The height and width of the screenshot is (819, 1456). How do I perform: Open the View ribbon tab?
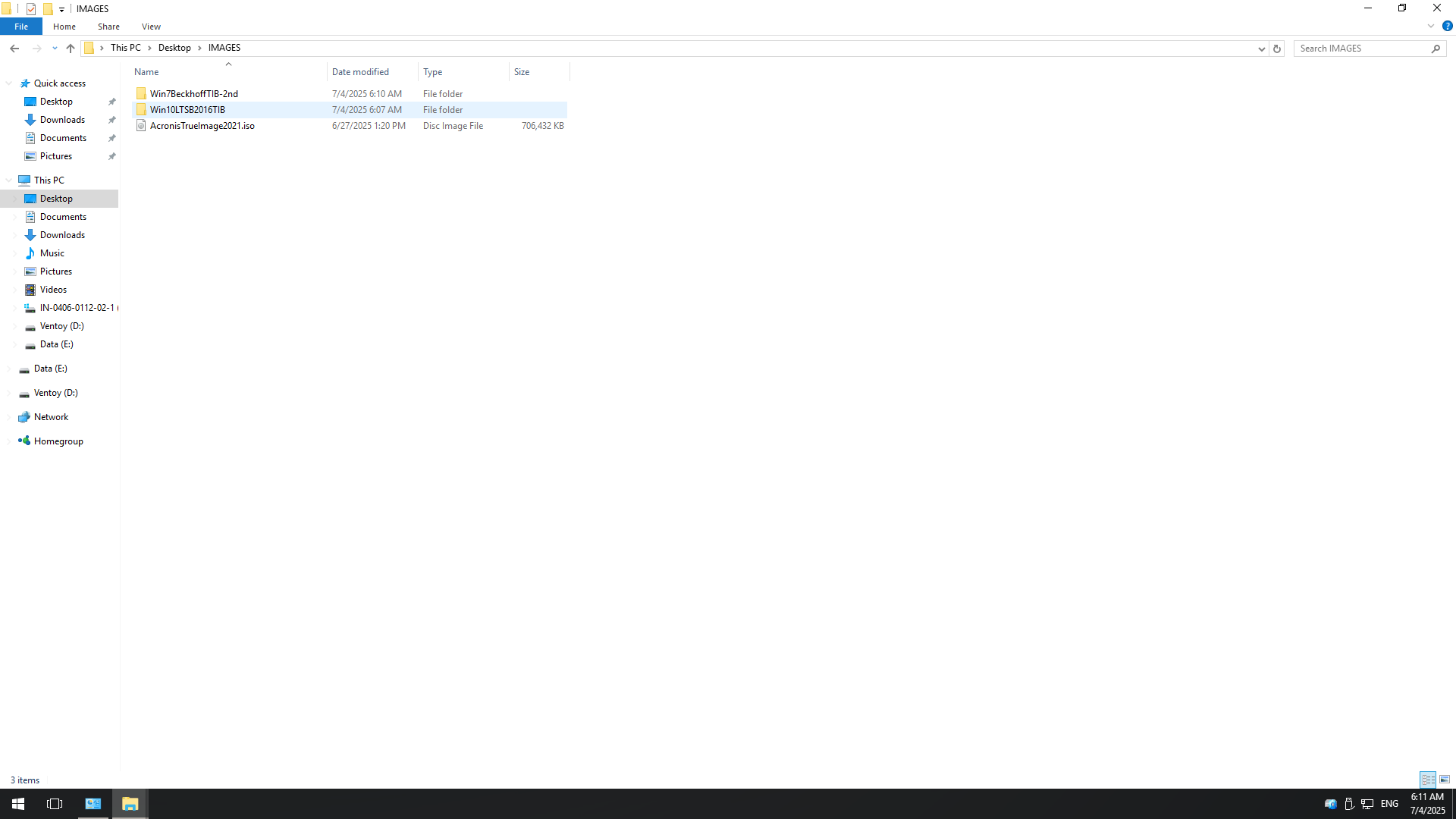[x=151, y=27]
